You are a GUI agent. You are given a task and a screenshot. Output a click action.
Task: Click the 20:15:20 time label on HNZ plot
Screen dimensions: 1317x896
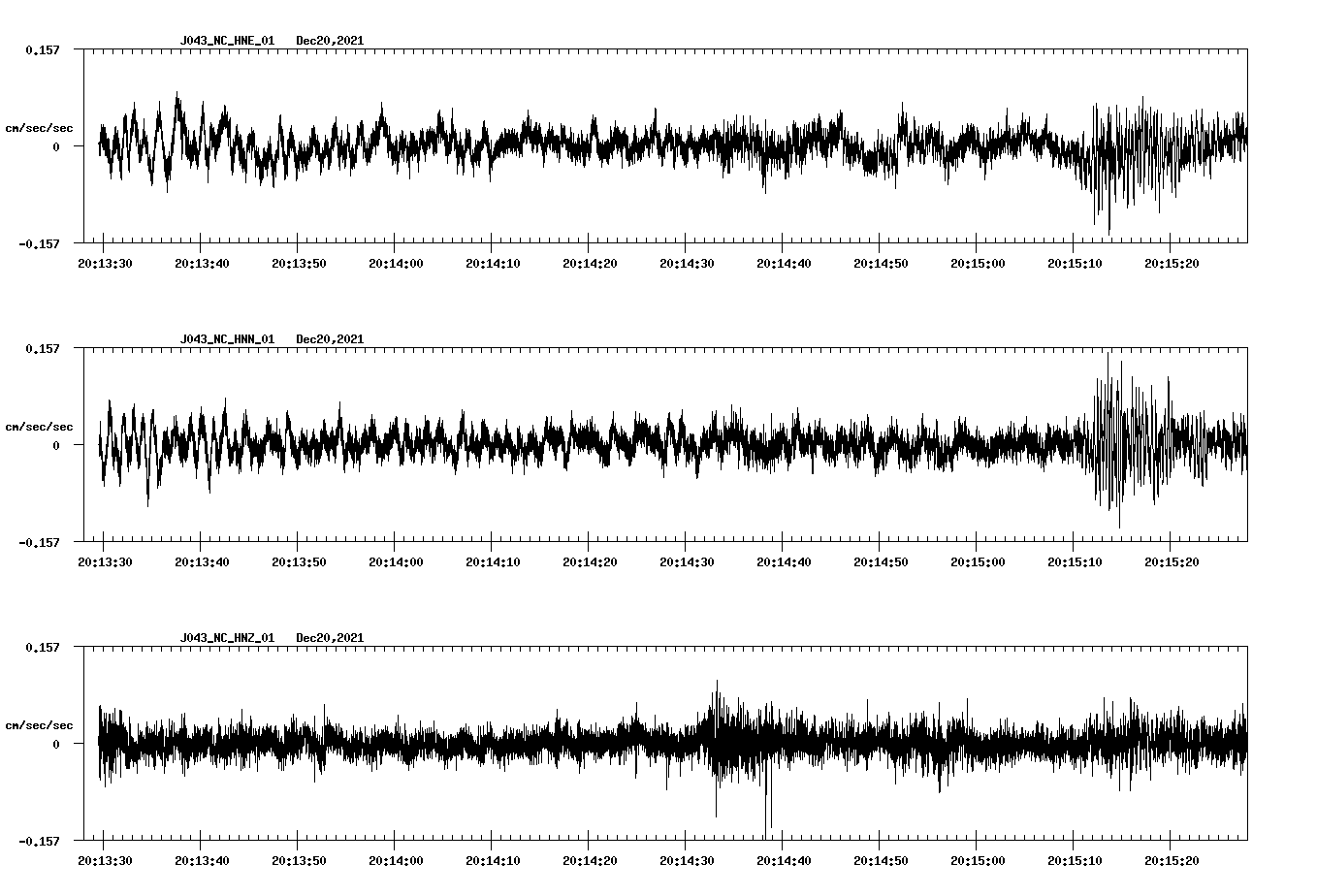pyautogui.click(x=1171, y=860)
